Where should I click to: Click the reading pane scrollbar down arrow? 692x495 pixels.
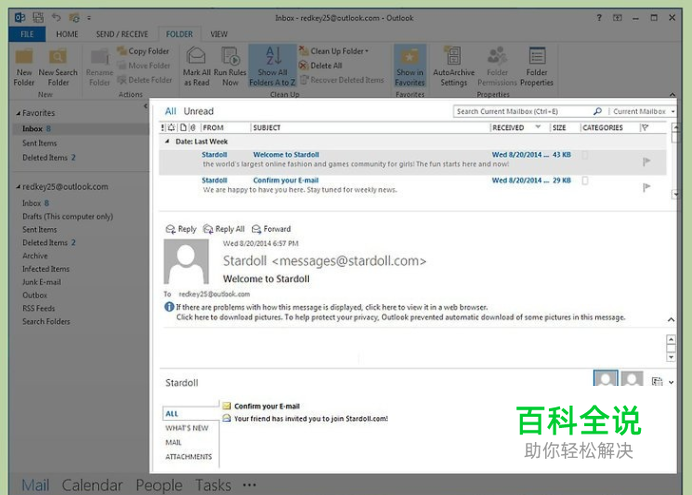[671, 357]
